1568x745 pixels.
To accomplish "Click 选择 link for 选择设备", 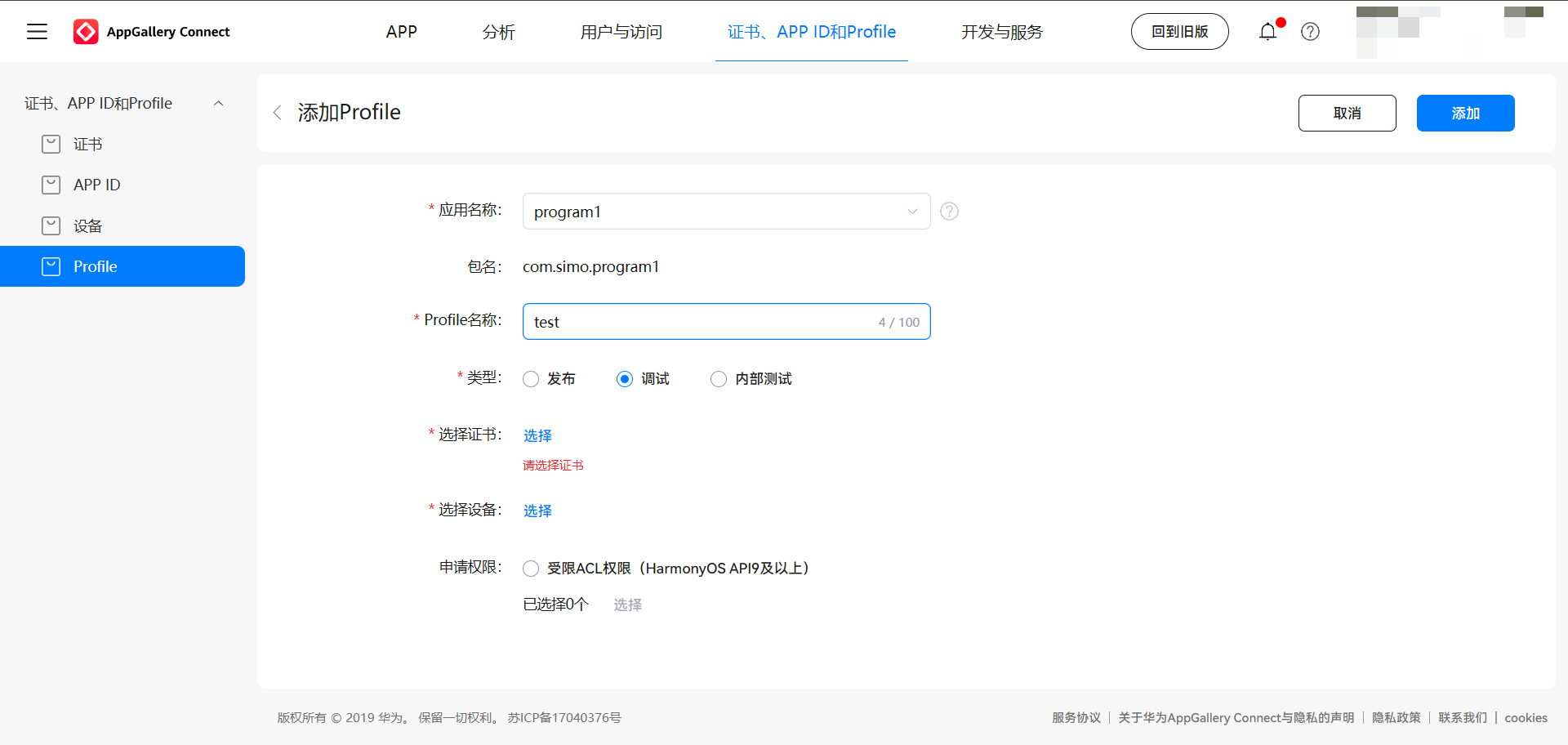I will tap(537, 511).
